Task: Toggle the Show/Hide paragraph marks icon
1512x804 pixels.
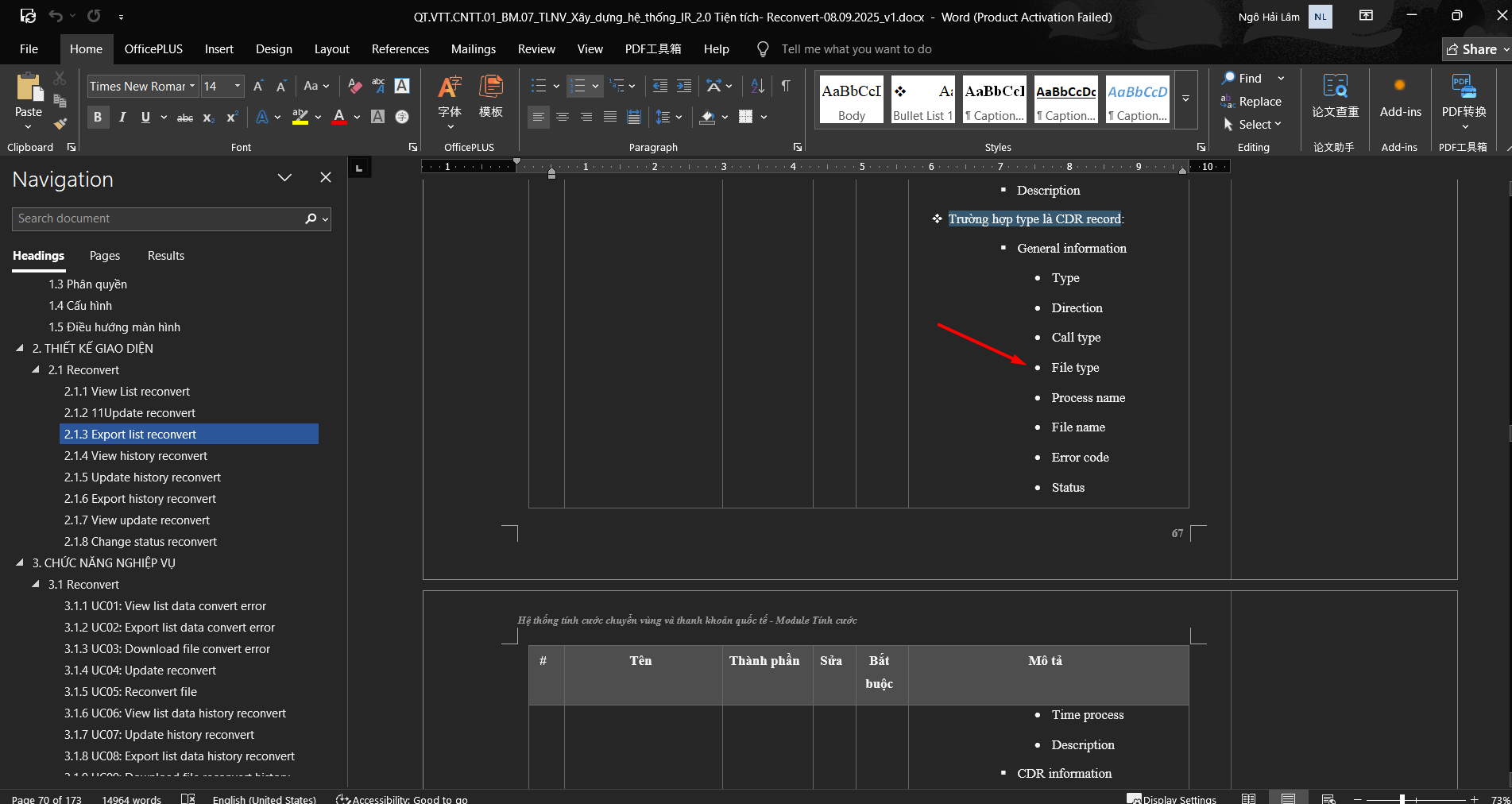Action: [x=785, y=86]
